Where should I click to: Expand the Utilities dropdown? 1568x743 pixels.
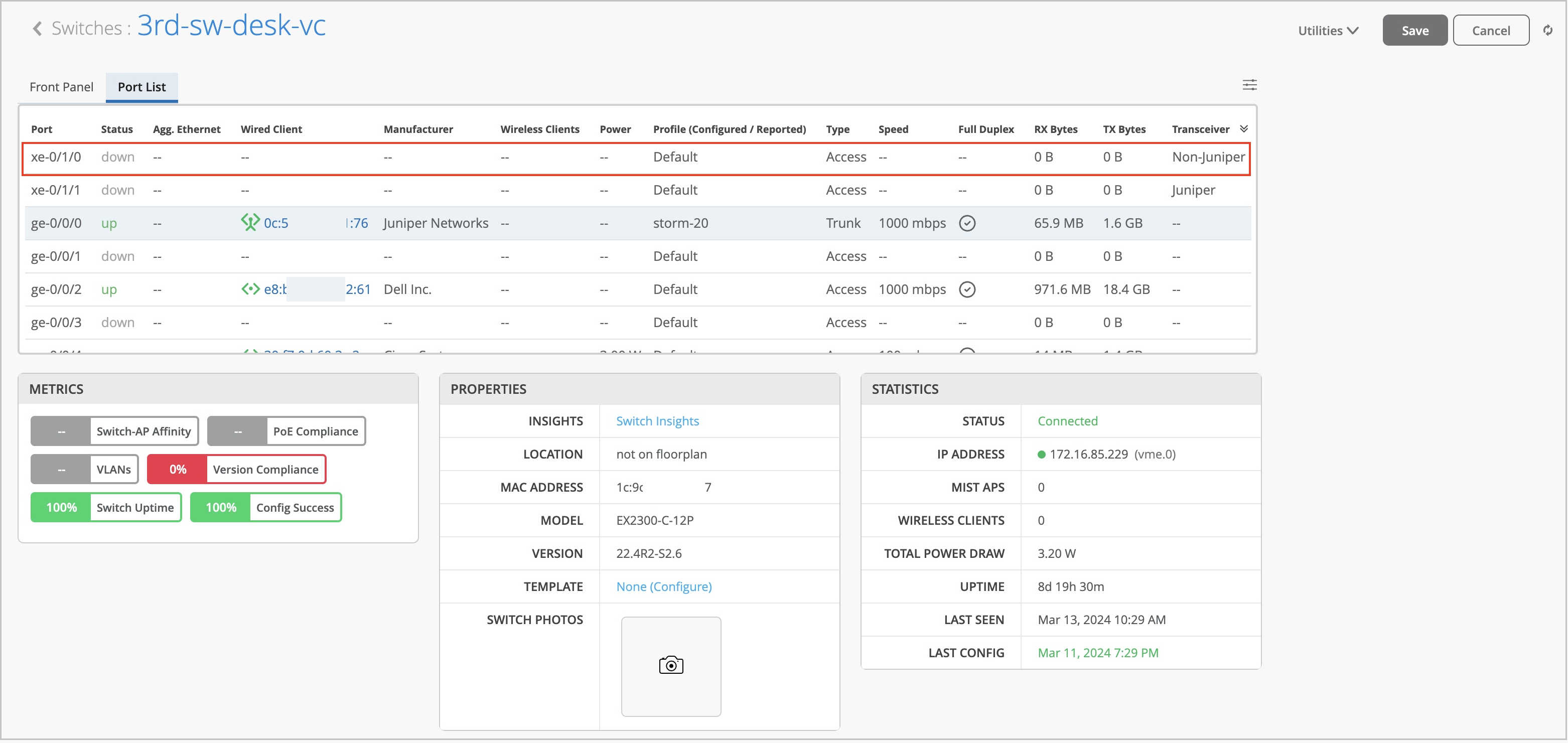pos(1328,31)
